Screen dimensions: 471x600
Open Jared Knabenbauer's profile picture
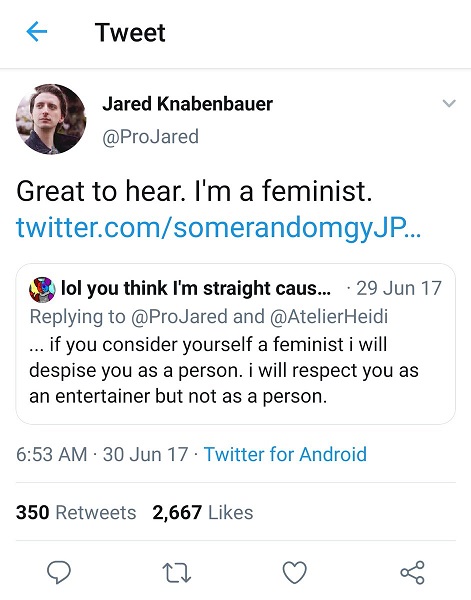(x=51, y=119)
